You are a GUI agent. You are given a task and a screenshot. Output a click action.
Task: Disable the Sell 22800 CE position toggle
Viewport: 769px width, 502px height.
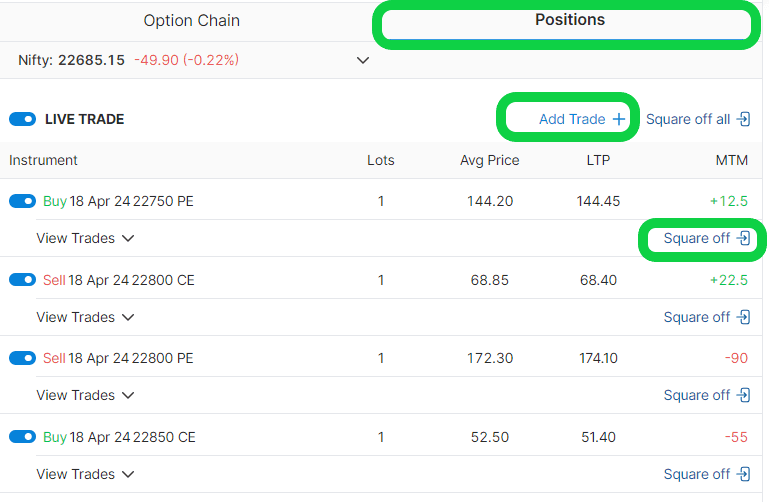click(22, 280)
